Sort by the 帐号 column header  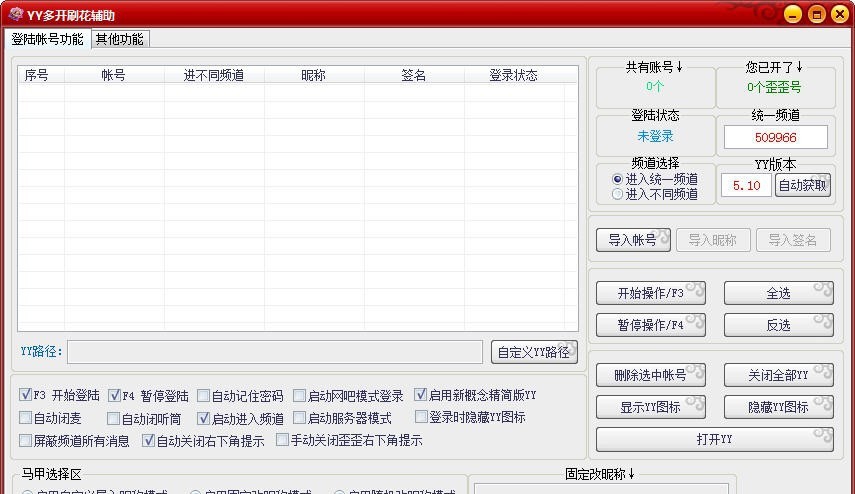tap(114, 75)
